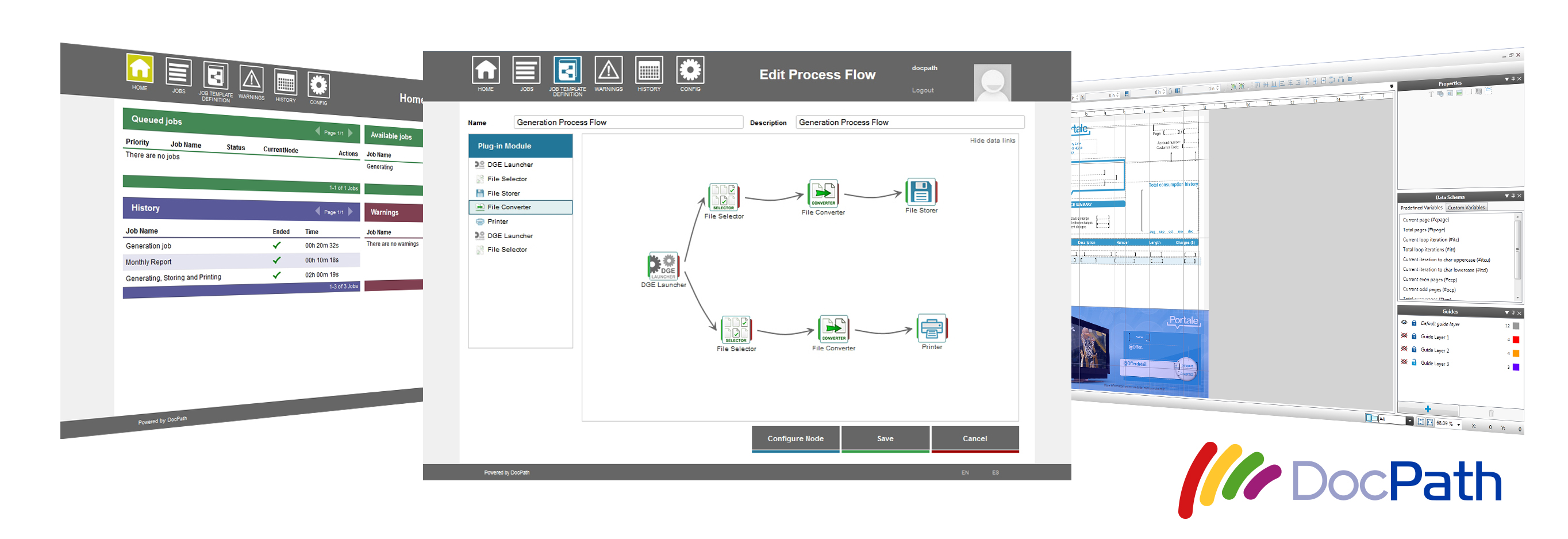Open the History calendar icon in the dashboard window

(286, 82)
